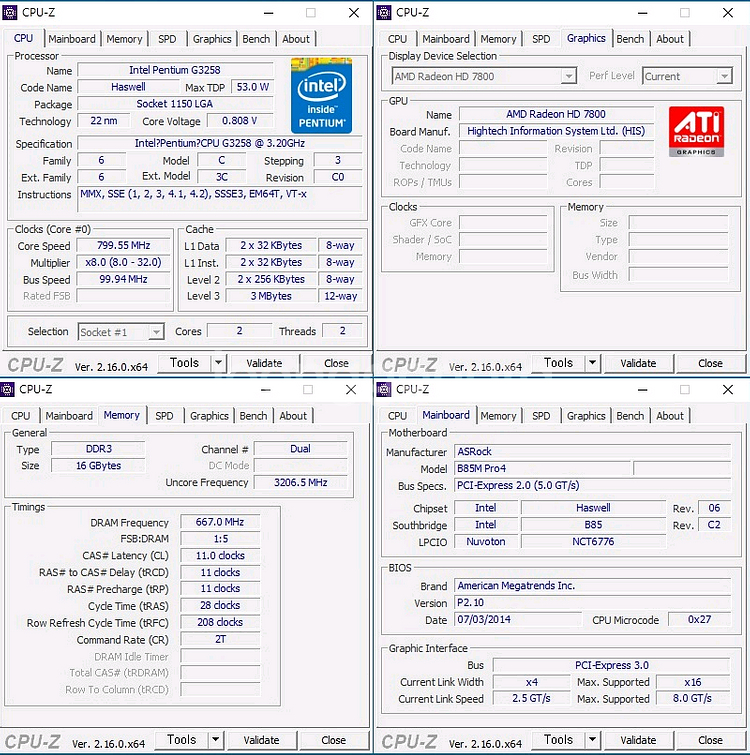The width and height of the screenshot is (750, 755).
Task: Expand Tools dropdown arrow in the processor window
Action: point(218,363)
